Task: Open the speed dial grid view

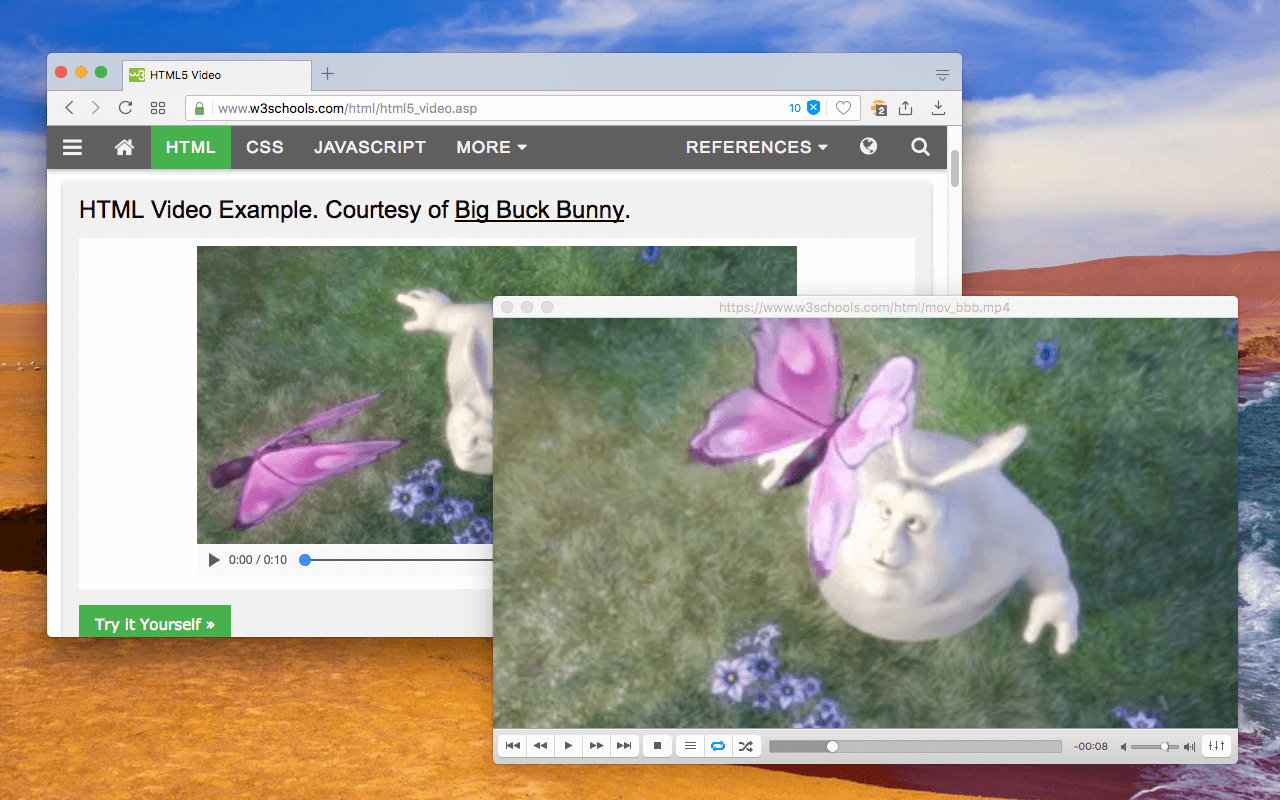Action: pyautogui.click(x=158, y=108)
